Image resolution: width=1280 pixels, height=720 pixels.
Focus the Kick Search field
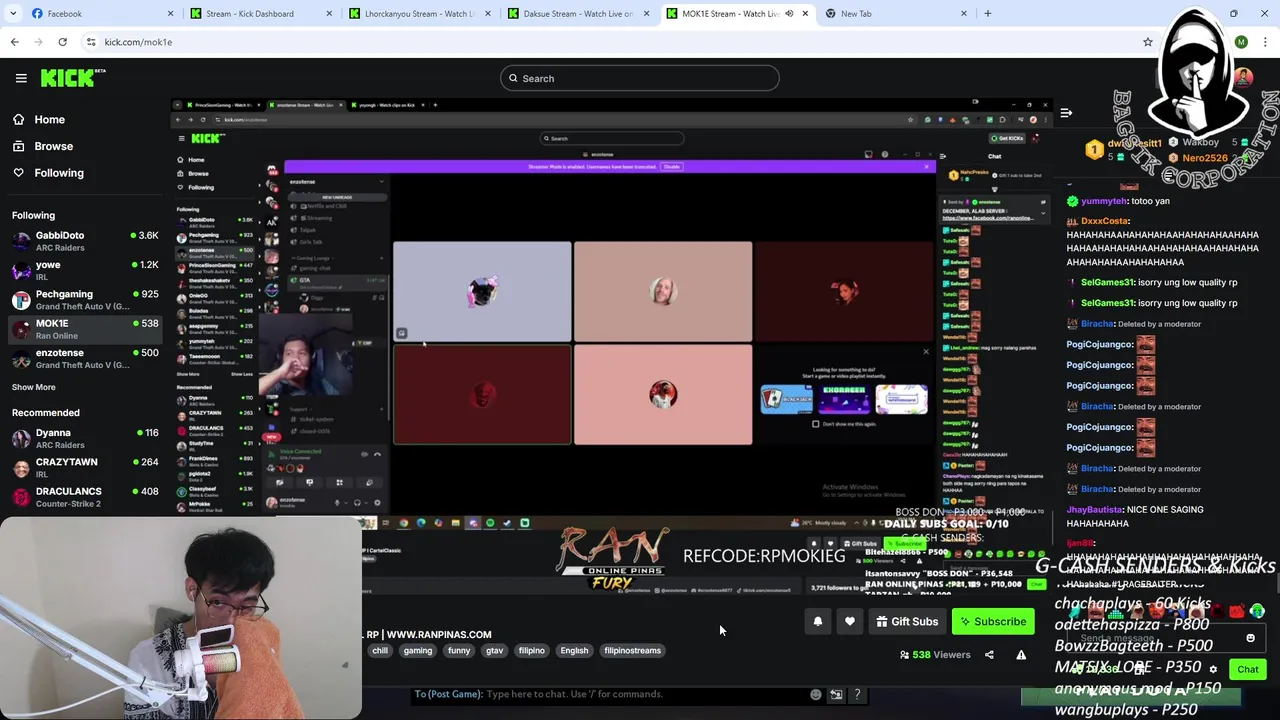pyautogui.click(x=639, y=78)
